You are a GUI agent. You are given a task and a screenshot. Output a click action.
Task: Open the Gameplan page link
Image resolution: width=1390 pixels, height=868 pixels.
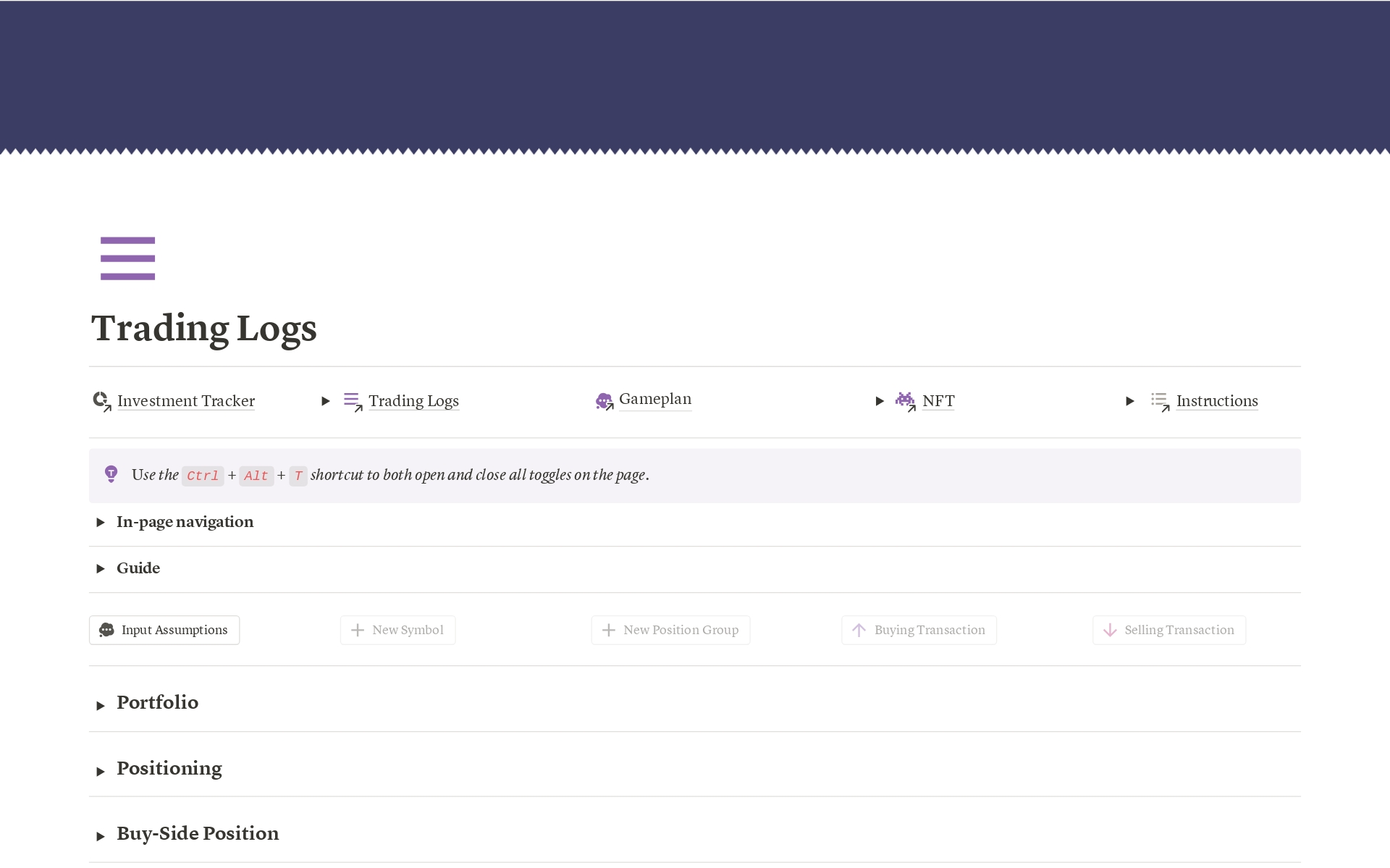pos(655,400)
